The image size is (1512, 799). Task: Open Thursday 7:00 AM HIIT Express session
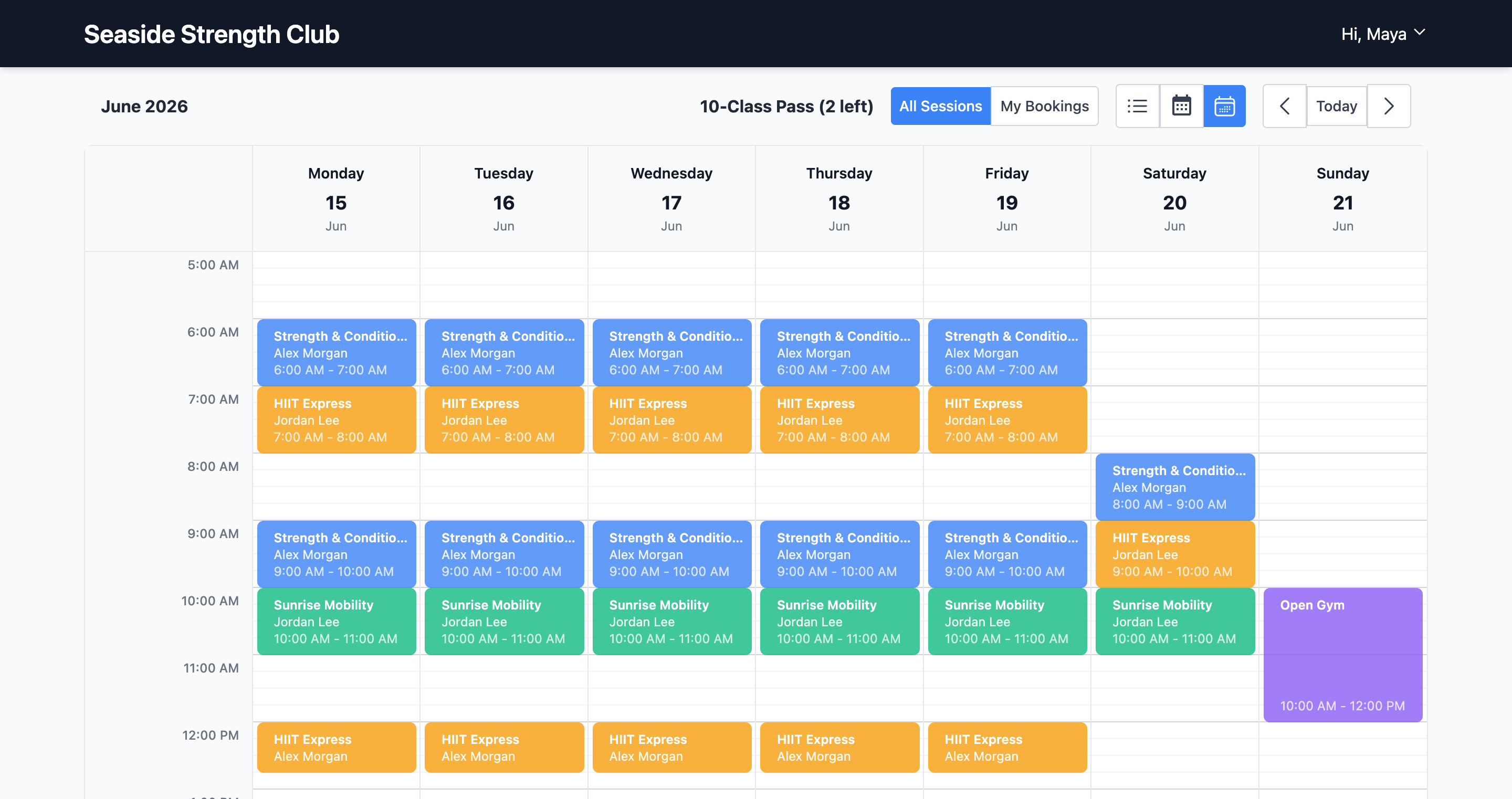click(839, 420)
